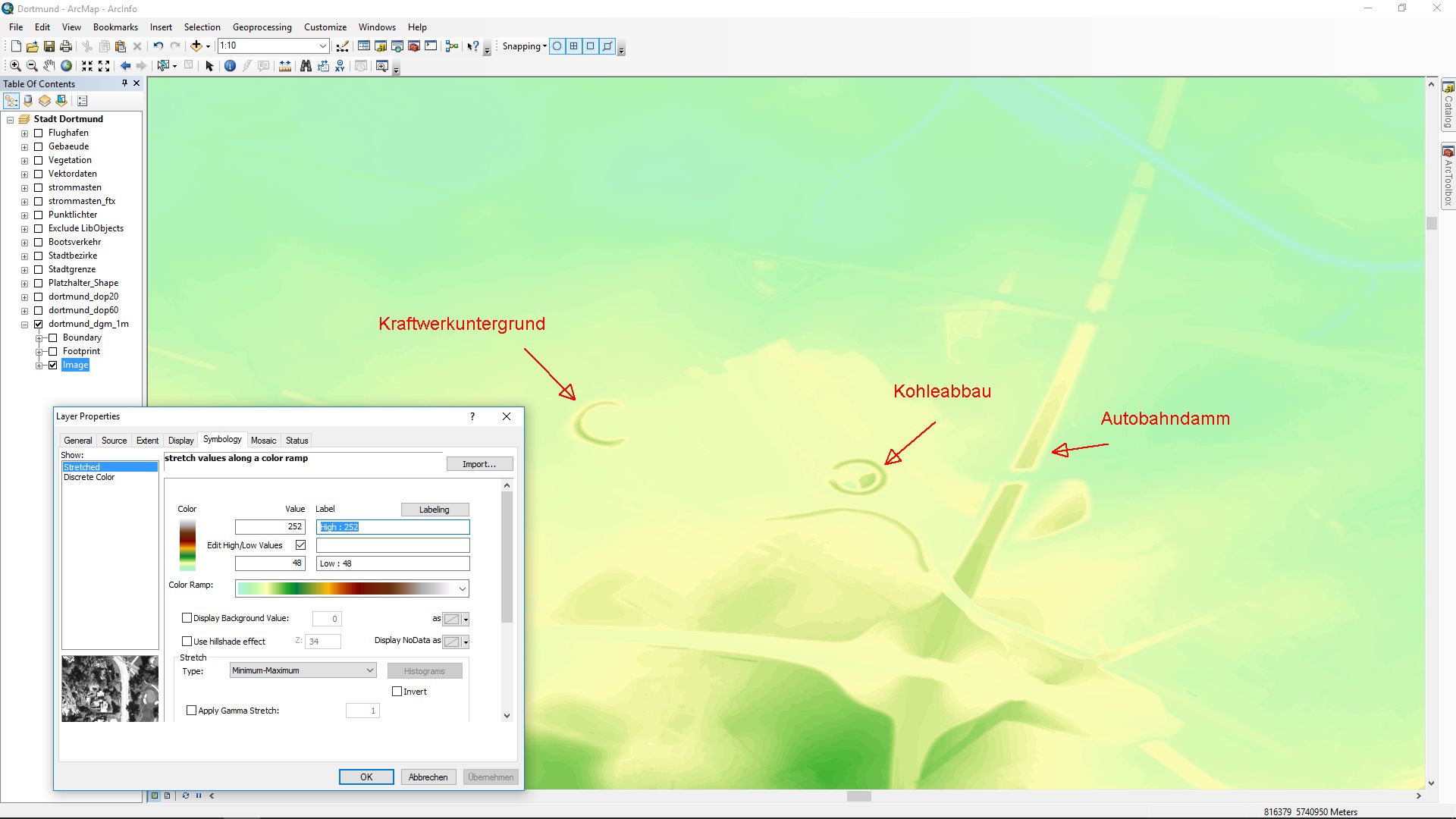Click the Measure tool icon
This screenshot has width=1456, height=819.
click(285, 65)
